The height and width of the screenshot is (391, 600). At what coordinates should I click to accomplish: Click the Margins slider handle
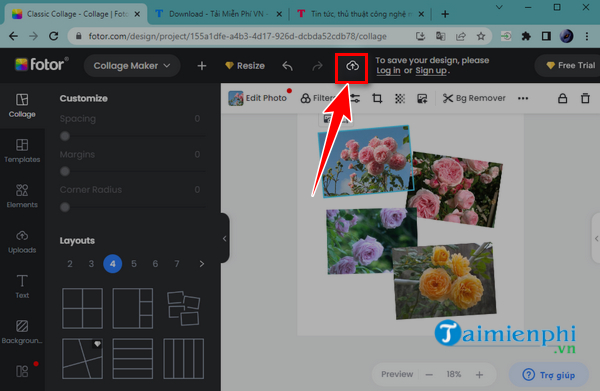pyautogui.click(x=65, y=171)
